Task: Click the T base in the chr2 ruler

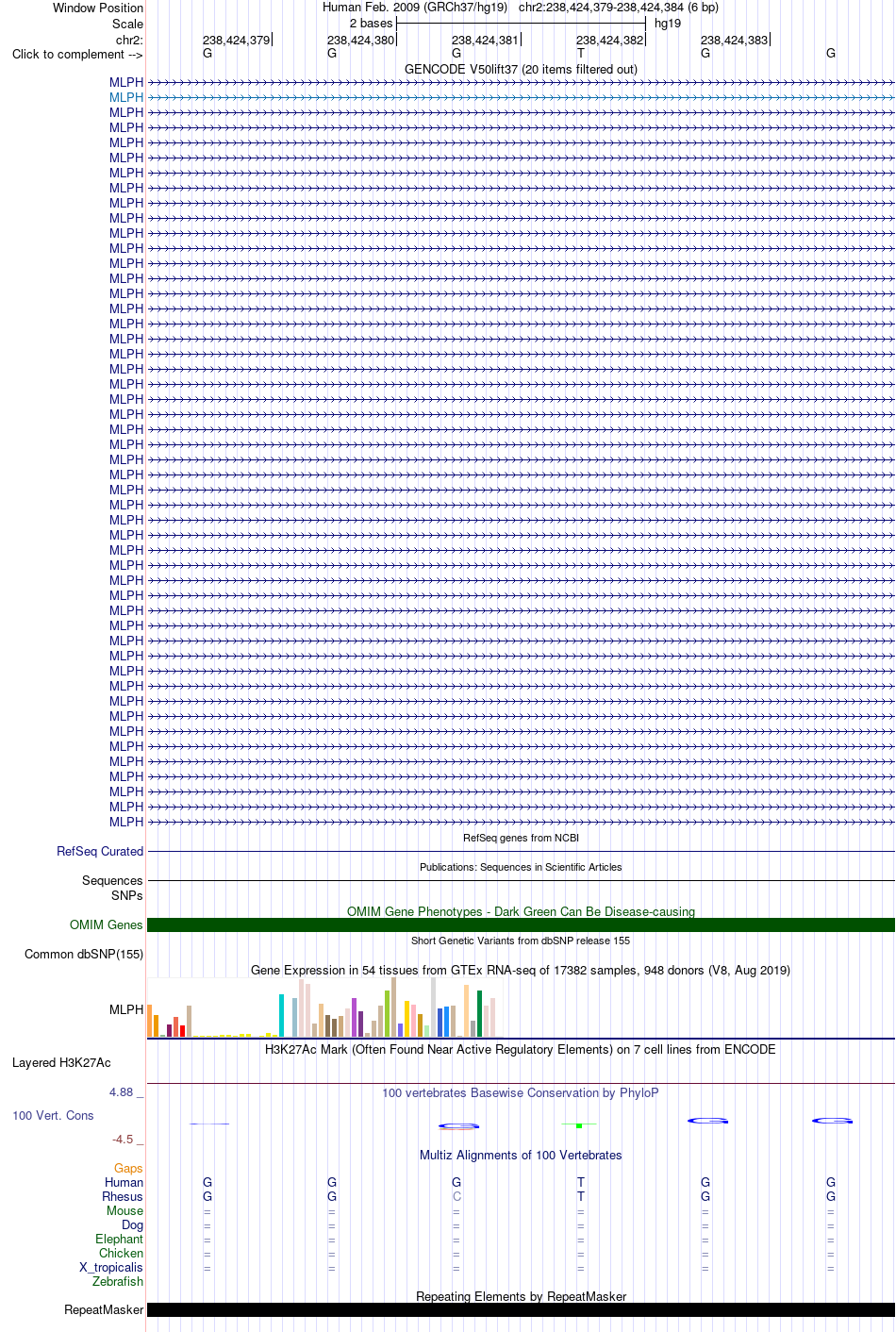Action: tap(581, 54)
